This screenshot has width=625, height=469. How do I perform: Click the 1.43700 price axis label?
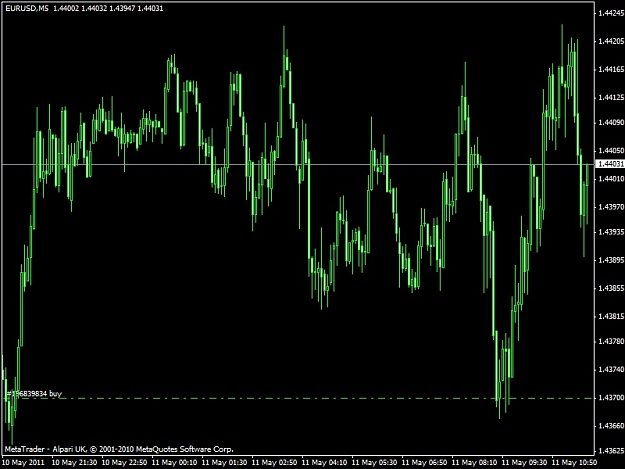611,398
